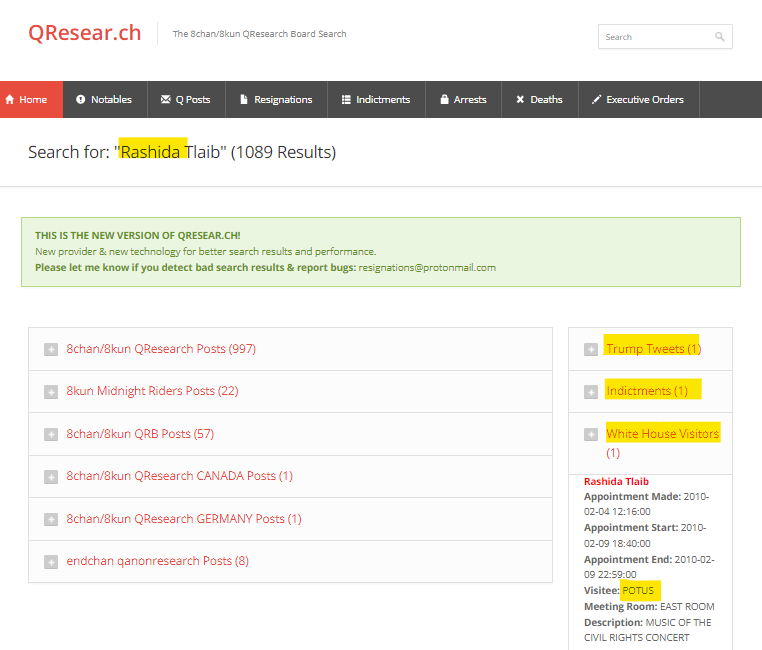Open the Executive Orders menu item
The height and width of the screenshot is (650, 762).
click(639, 100)
